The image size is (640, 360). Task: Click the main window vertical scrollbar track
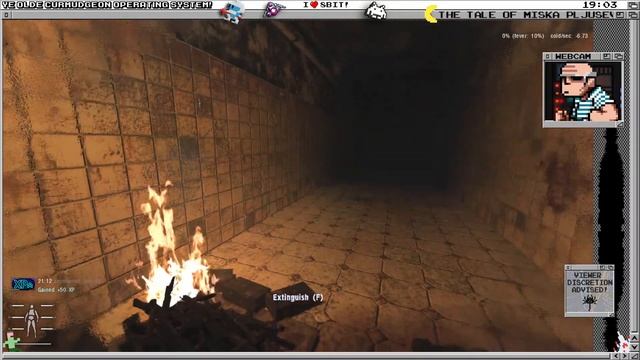pos(635,176)
